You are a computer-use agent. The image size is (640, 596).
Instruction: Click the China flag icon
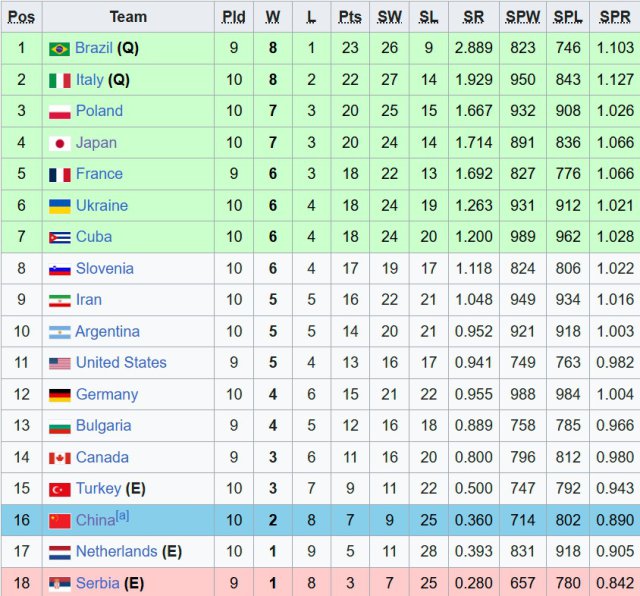coord(59,521)
